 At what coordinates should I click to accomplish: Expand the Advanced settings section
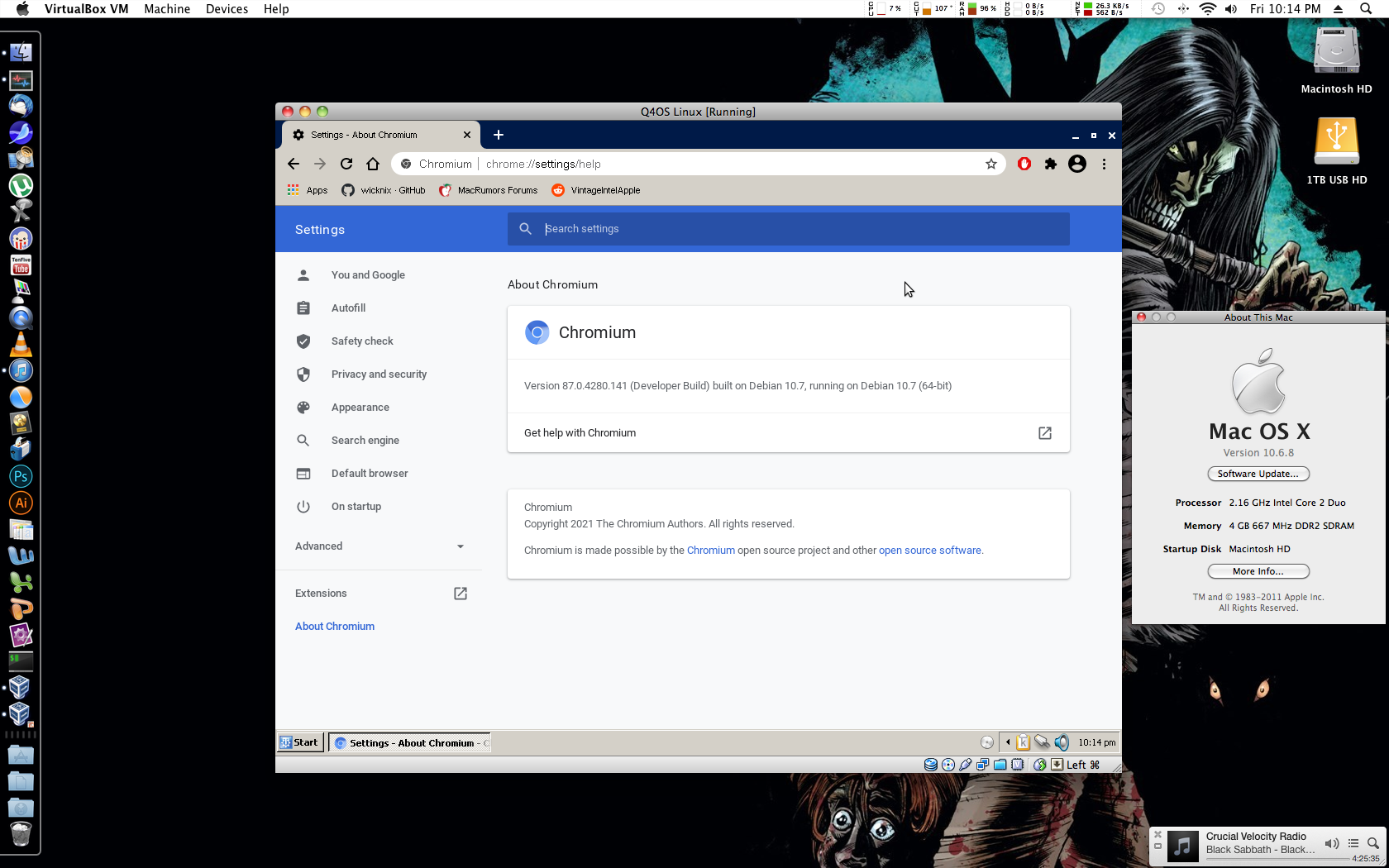[x=379, y=546]
